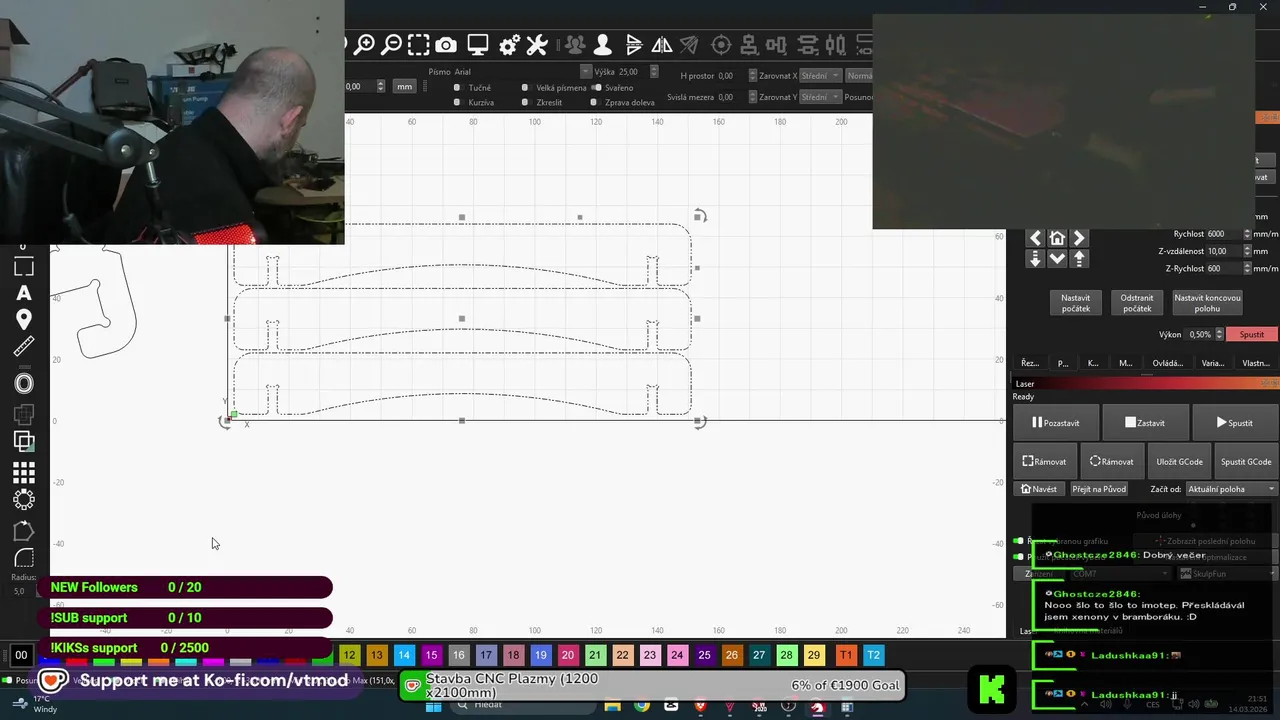
Task: Jog laser down with chevron icon
Action: coord(1057,258)
